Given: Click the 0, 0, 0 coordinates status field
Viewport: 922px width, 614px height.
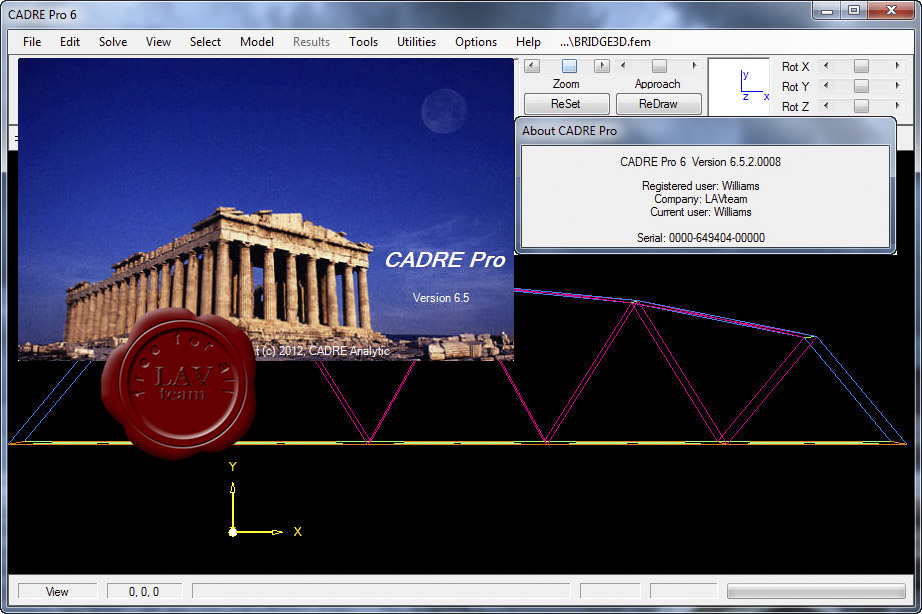Looking at the screenshot, I should [144, 592].
